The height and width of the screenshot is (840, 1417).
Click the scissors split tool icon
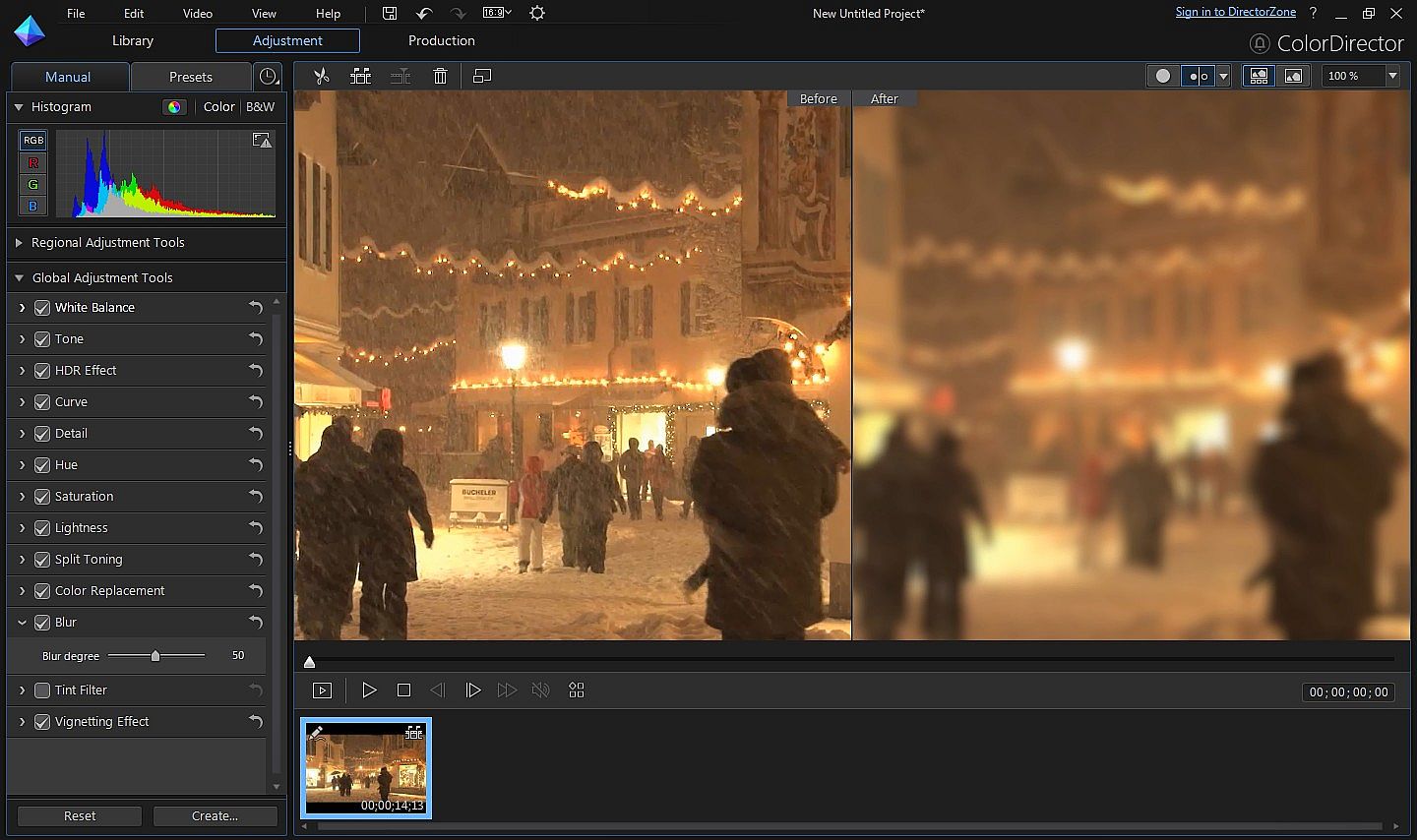pyautogui.click(x=322, y=76)
